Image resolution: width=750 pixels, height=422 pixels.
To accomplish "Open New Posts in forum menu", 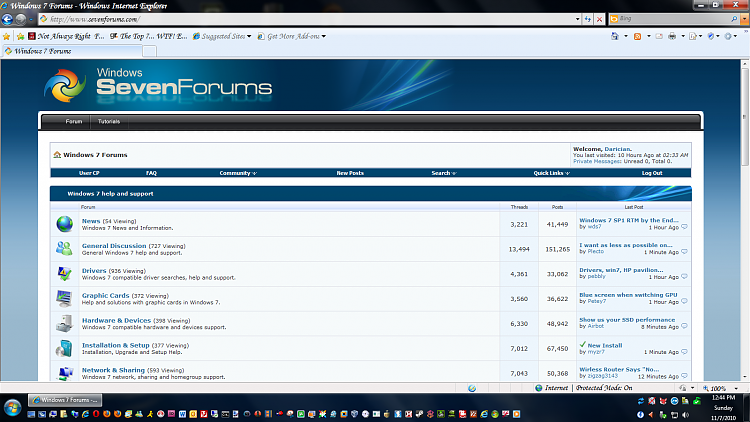I will [x=350, y=173].
